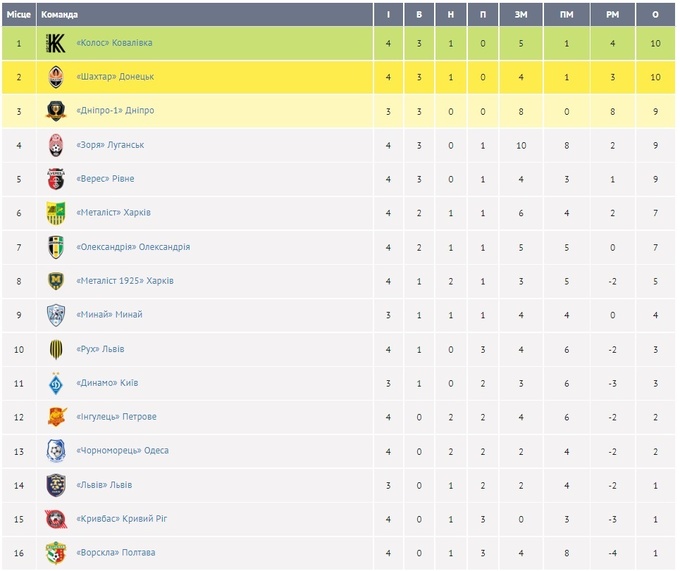Viewport: 680px width, 571px height.
Task: Click the О points column header
Action: point(655,15)
